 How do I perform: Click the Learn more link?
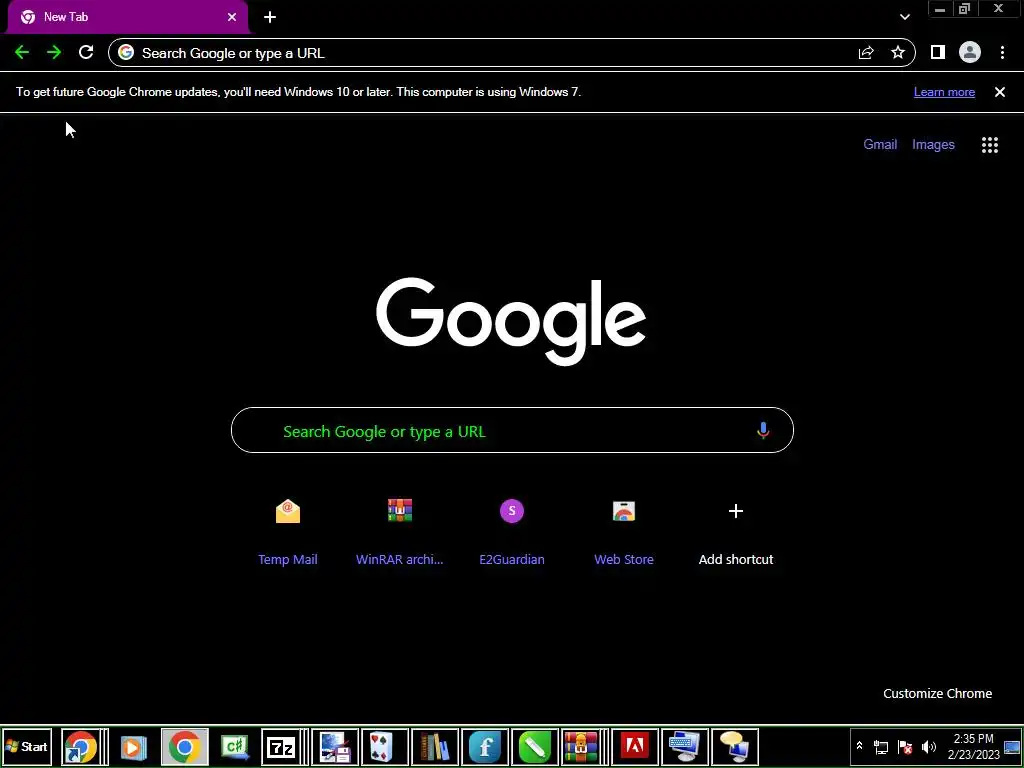click(x=944, y=92)
